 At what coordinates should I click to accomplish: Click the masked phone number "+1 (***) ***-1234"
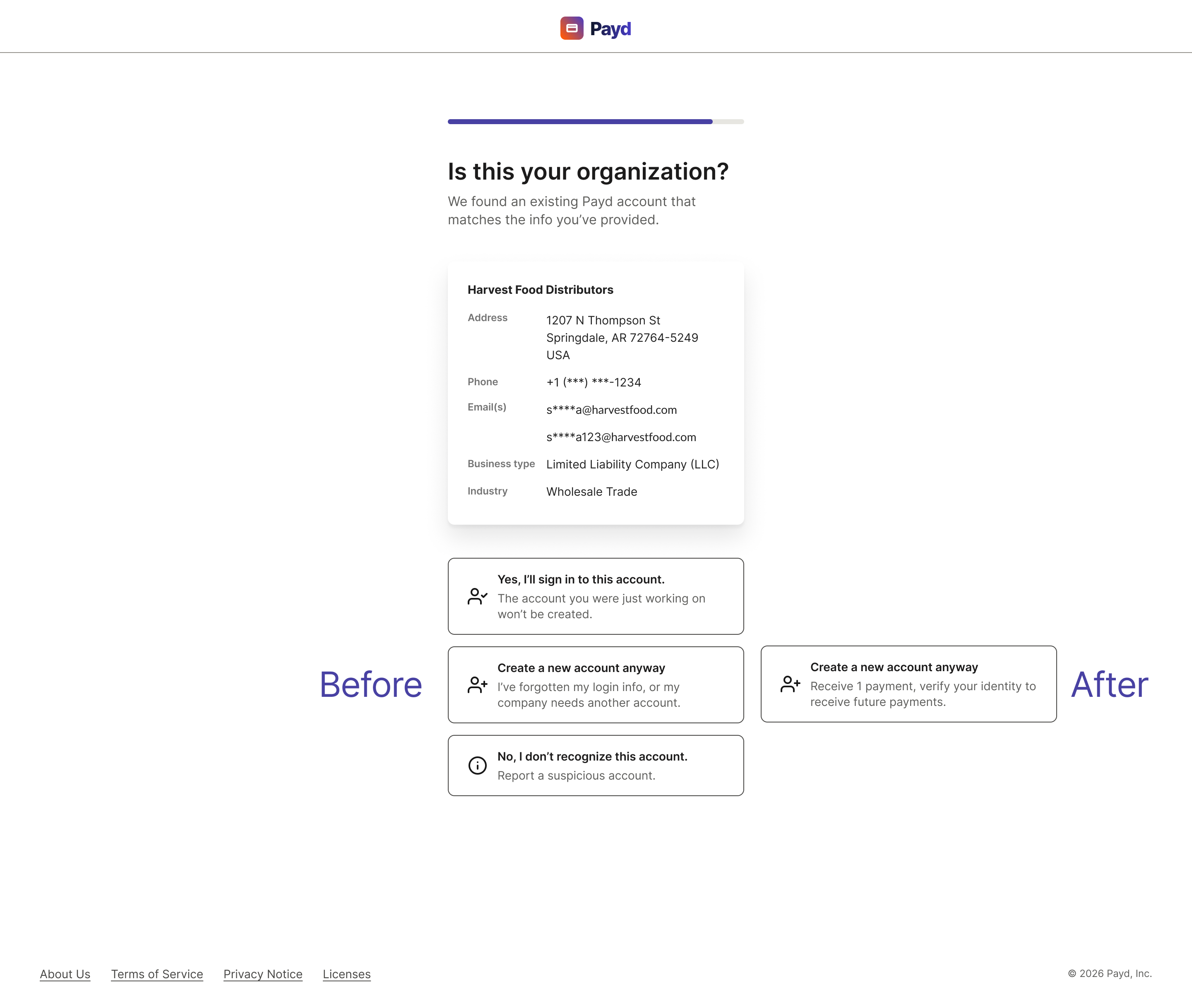(593, 382)
